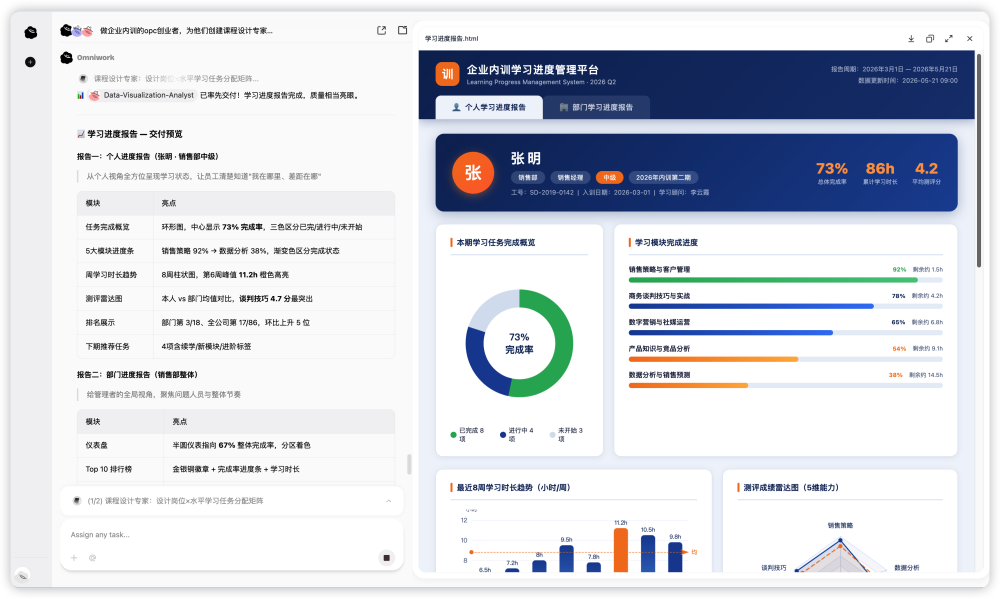This screenshot has width=1000, height=599.
Task: Click the 销售部 tag on the profile card
Action: pyautogui.click(x=527, y=177)
